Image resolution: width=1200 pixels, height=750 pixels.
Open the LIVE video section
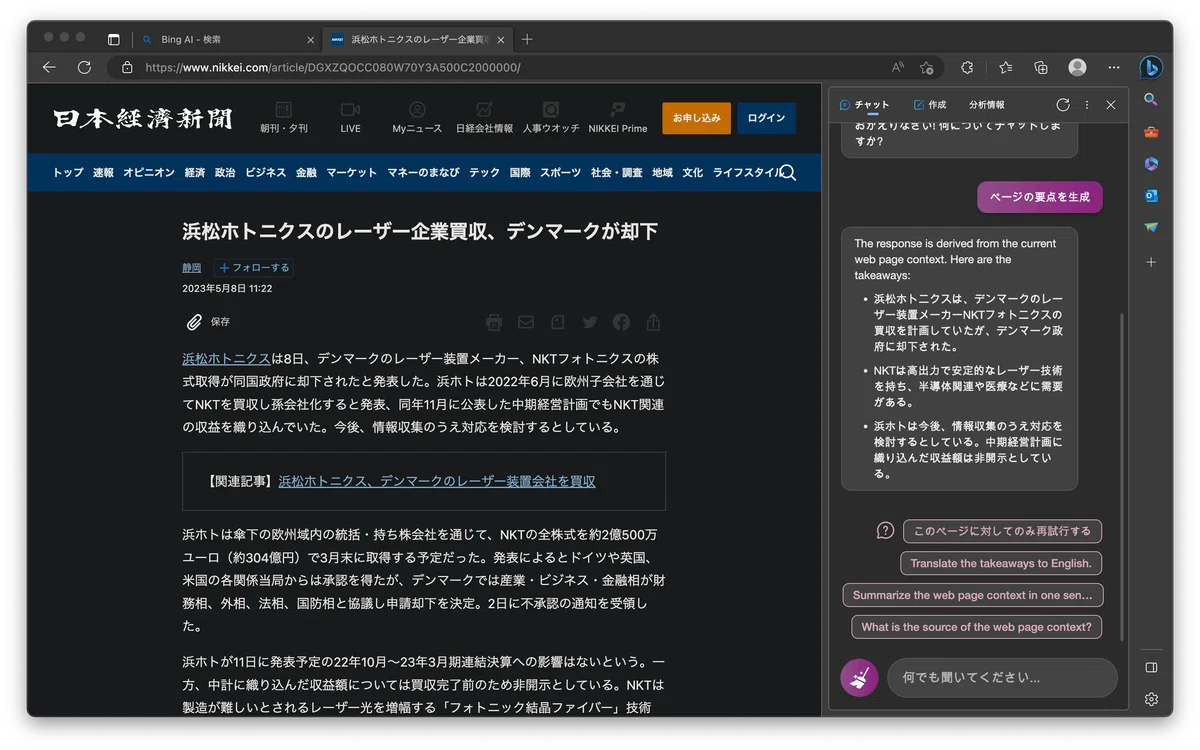pos(350,117)
